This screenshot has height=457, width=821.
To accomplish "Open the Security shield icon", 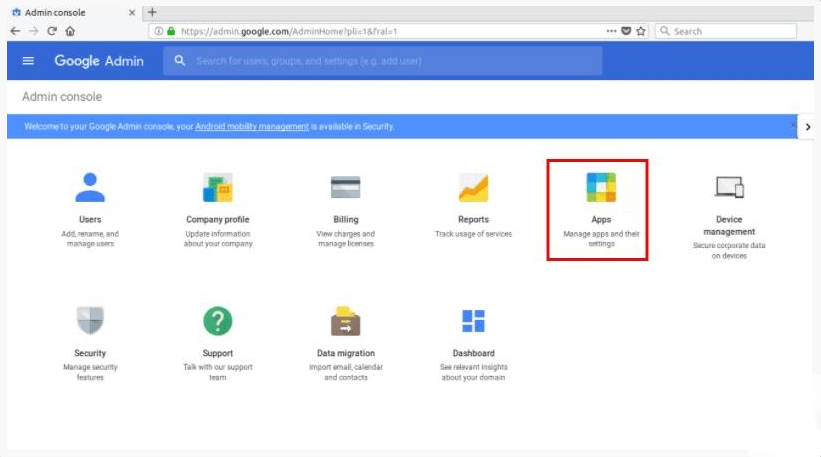I will (x=90, y=320).
